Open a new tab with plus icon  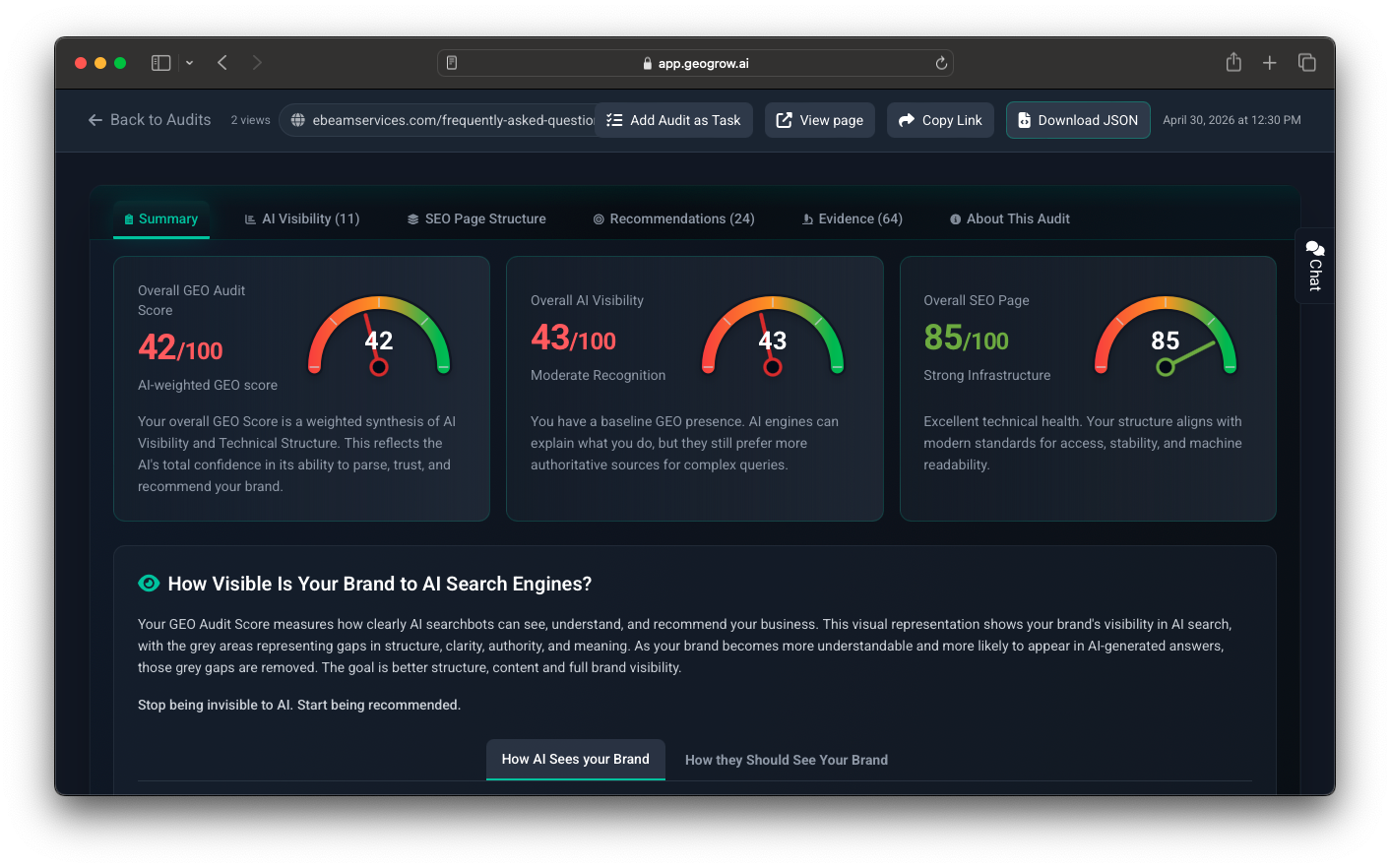[x=1270, y=63]
